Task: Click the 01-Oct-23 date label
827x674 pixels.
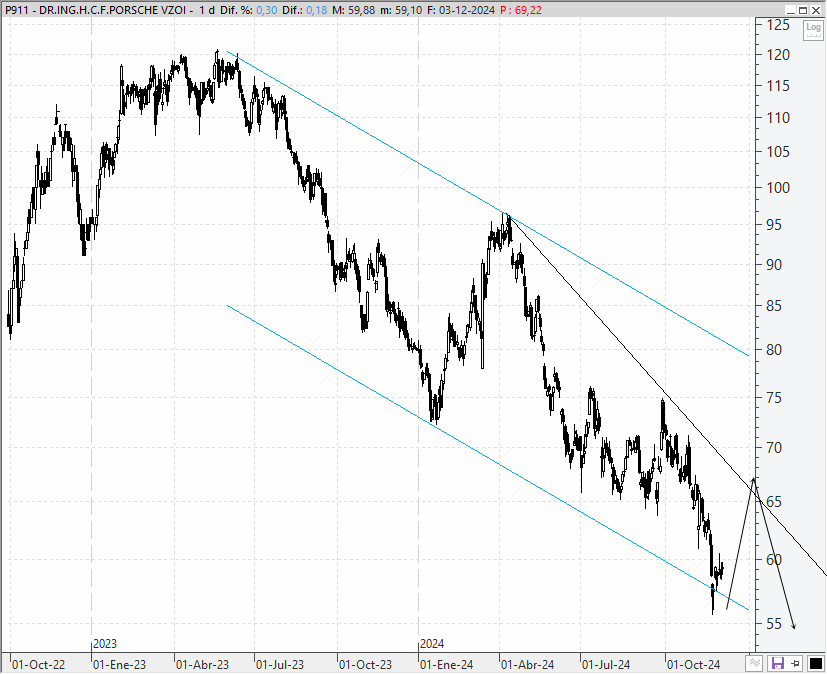Action: (x=366, y=665)
